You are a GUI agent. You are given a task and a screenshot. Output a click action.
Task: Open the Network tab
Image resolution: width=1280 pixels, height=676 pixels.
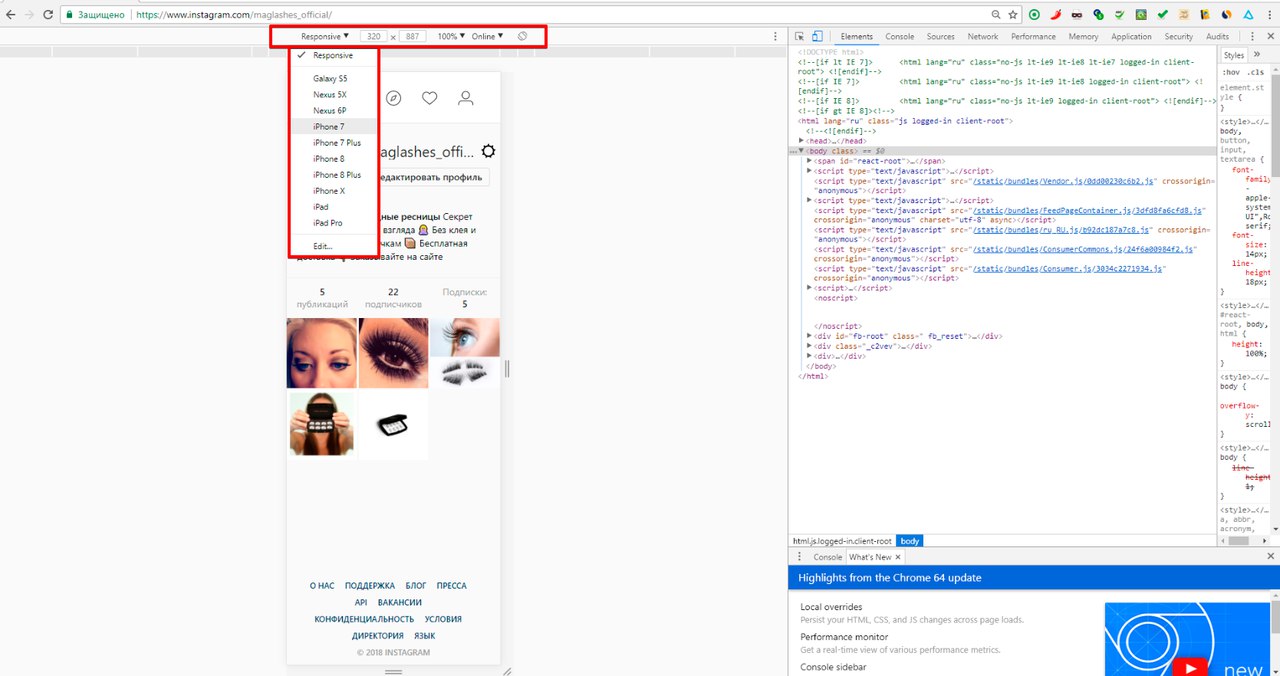coord(983,36)
